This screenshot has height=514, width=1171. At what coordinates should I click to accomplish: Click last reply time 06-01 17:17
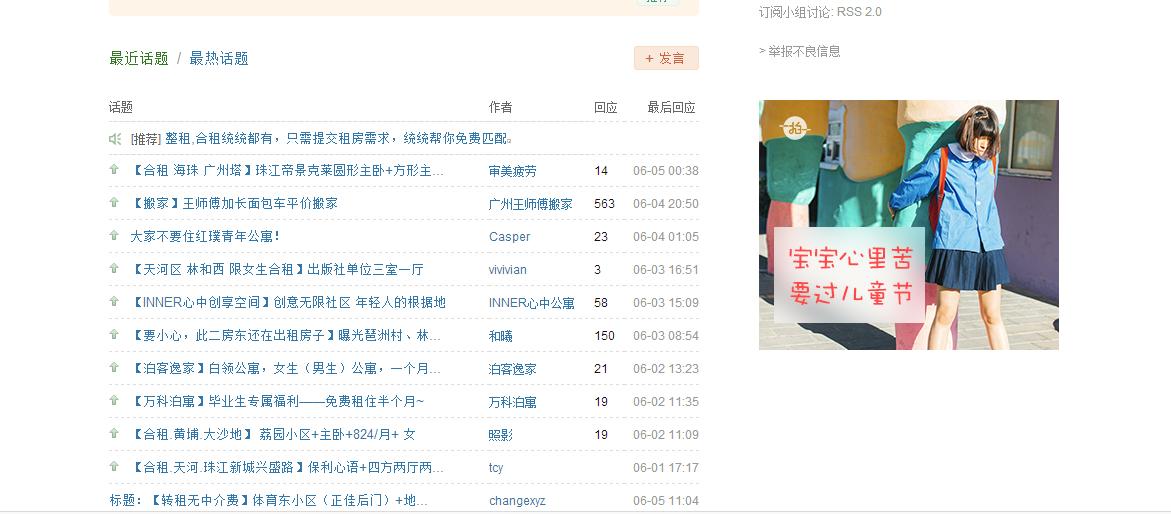pyautogui.click(x=665, y=468)
